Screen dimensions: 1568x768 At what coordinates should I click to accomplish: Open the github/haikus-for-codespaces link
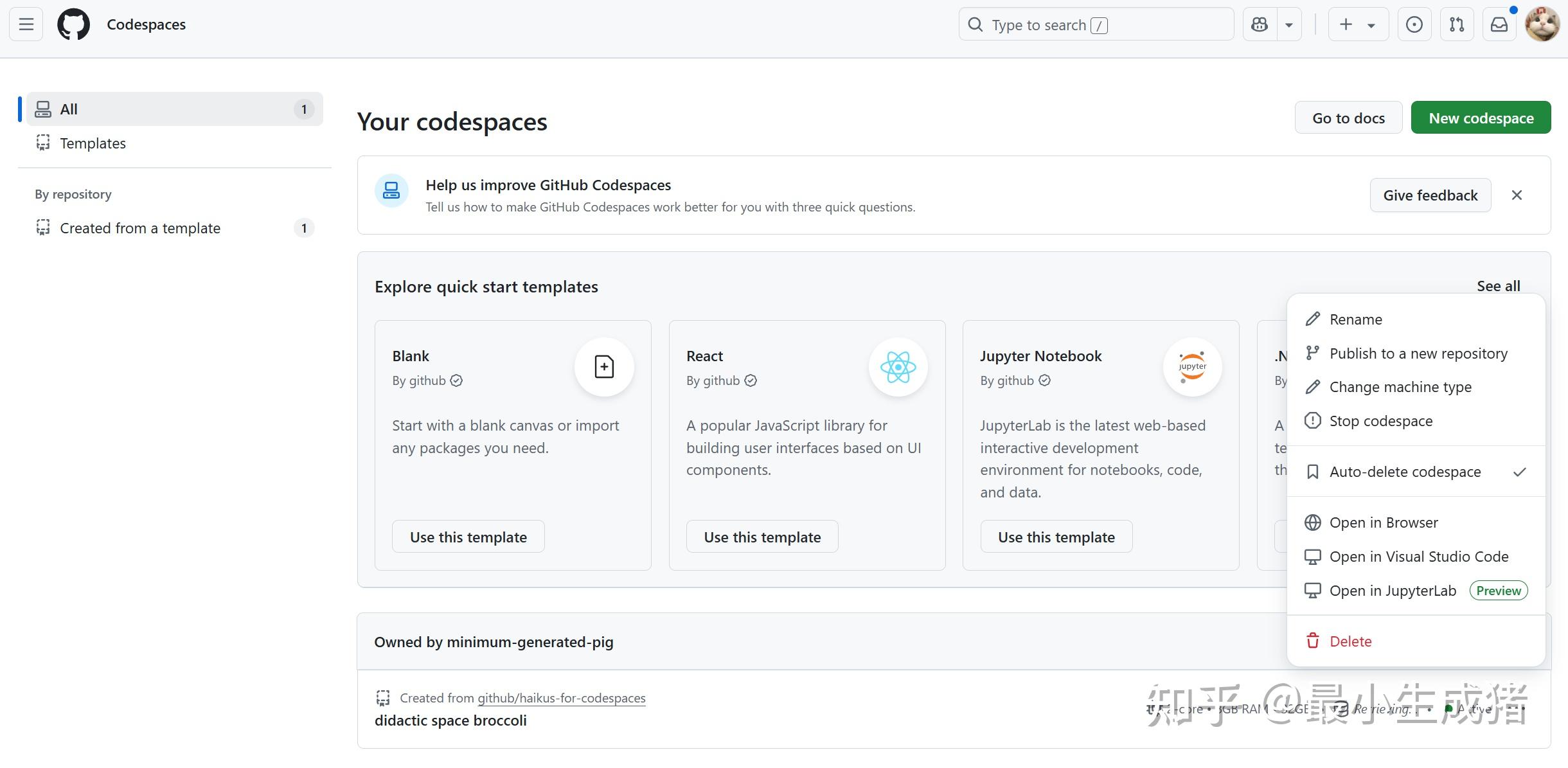pos(560,697)
